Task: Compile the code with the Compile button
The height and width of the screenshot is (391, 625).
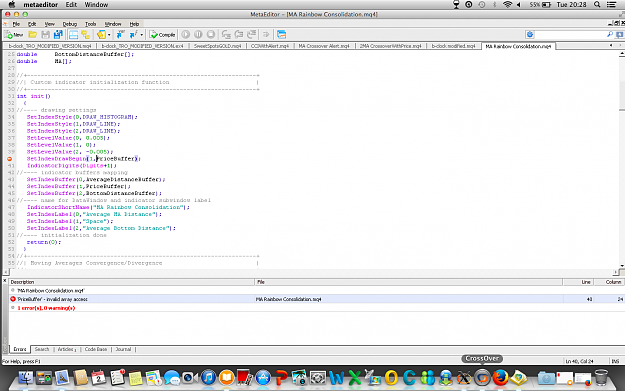Action: click(x=163, y=35)
